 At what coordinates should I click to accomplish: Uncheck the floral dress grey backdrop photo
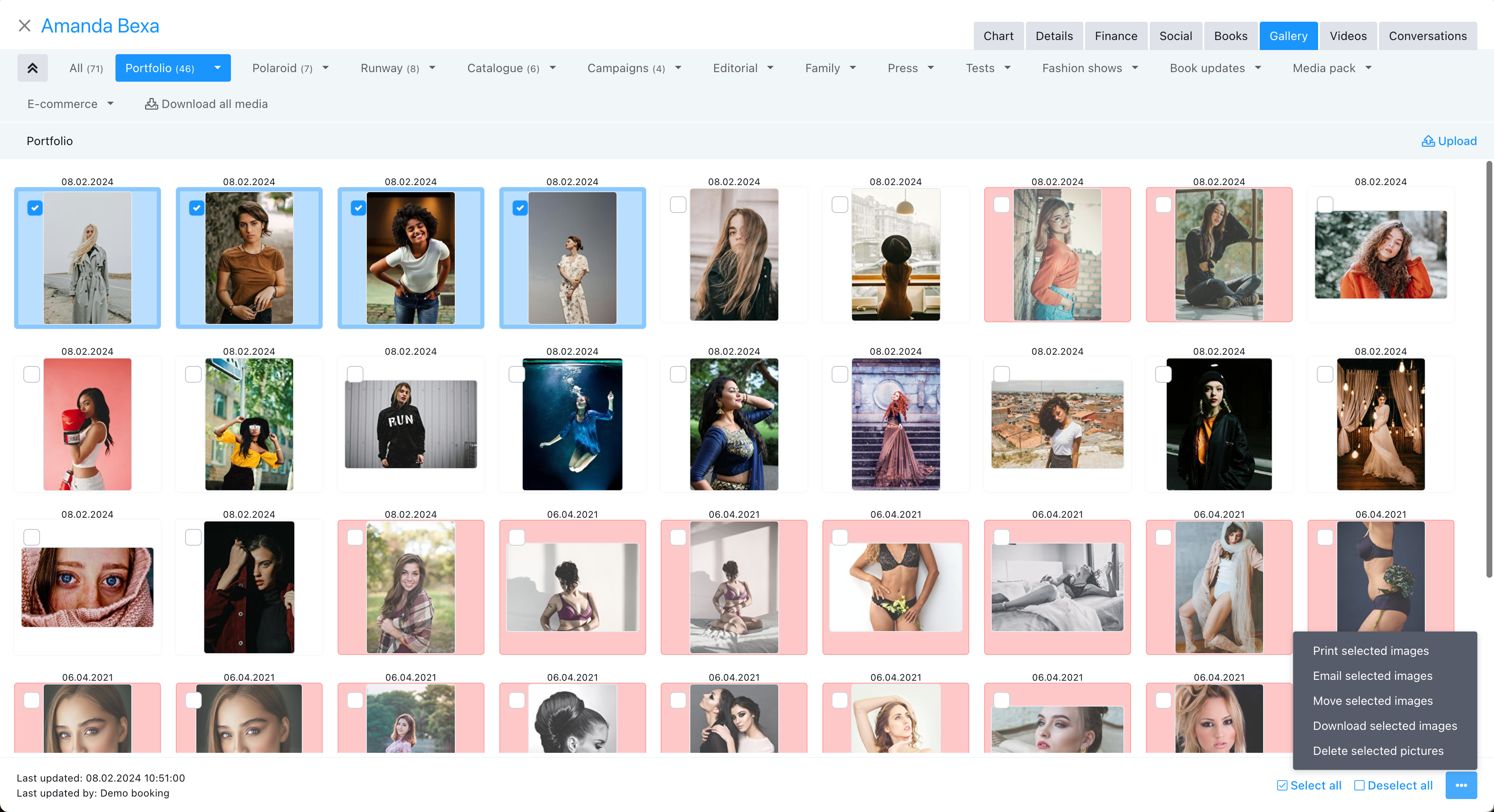click(520, 208)
